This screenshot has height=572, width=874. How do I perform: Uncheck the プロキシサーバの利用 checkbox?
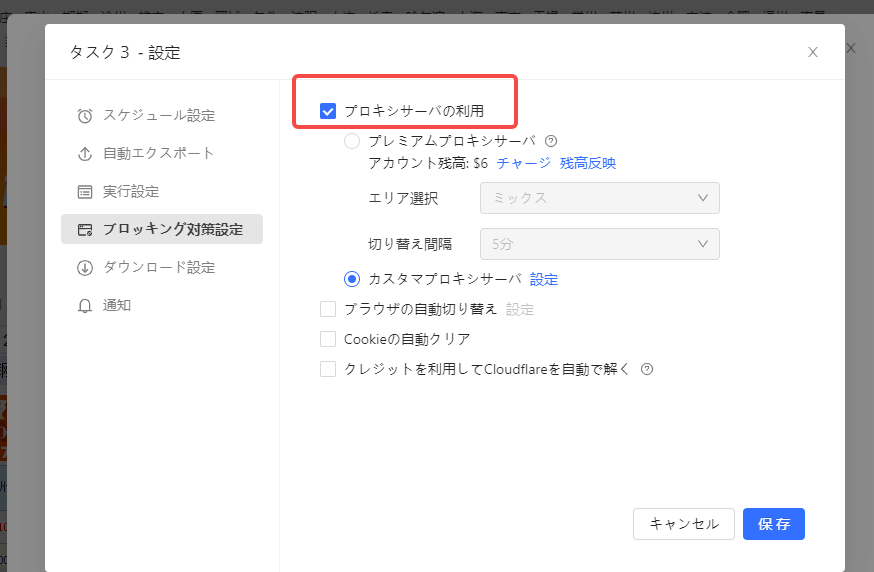[328, 111]
